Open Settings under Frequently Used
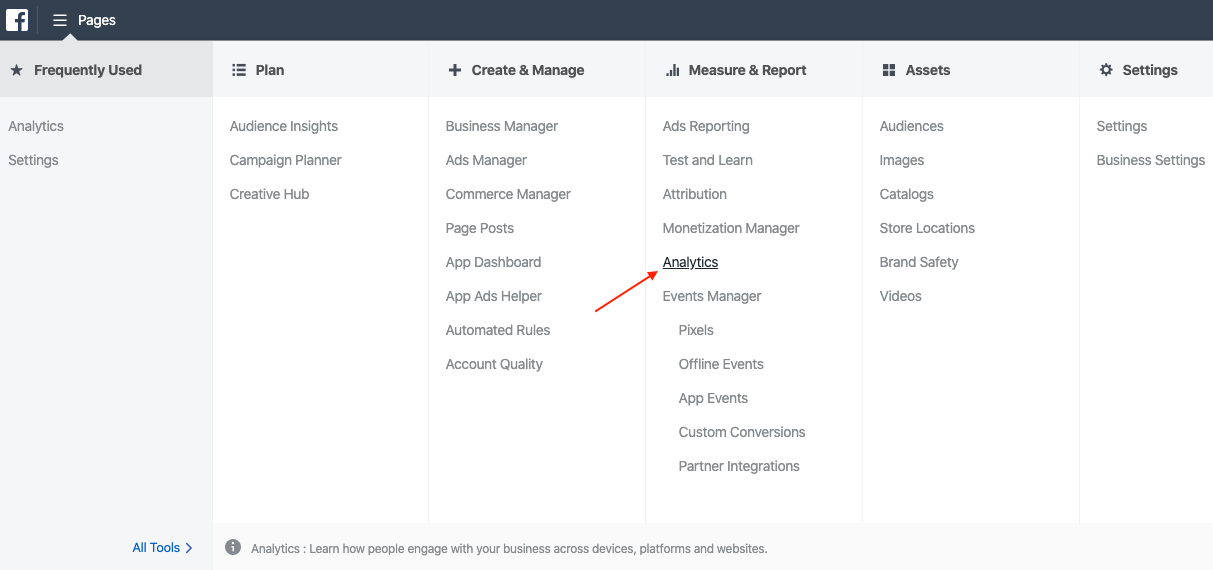This screenshot has height=570, width=1213. tap(33, 160)
